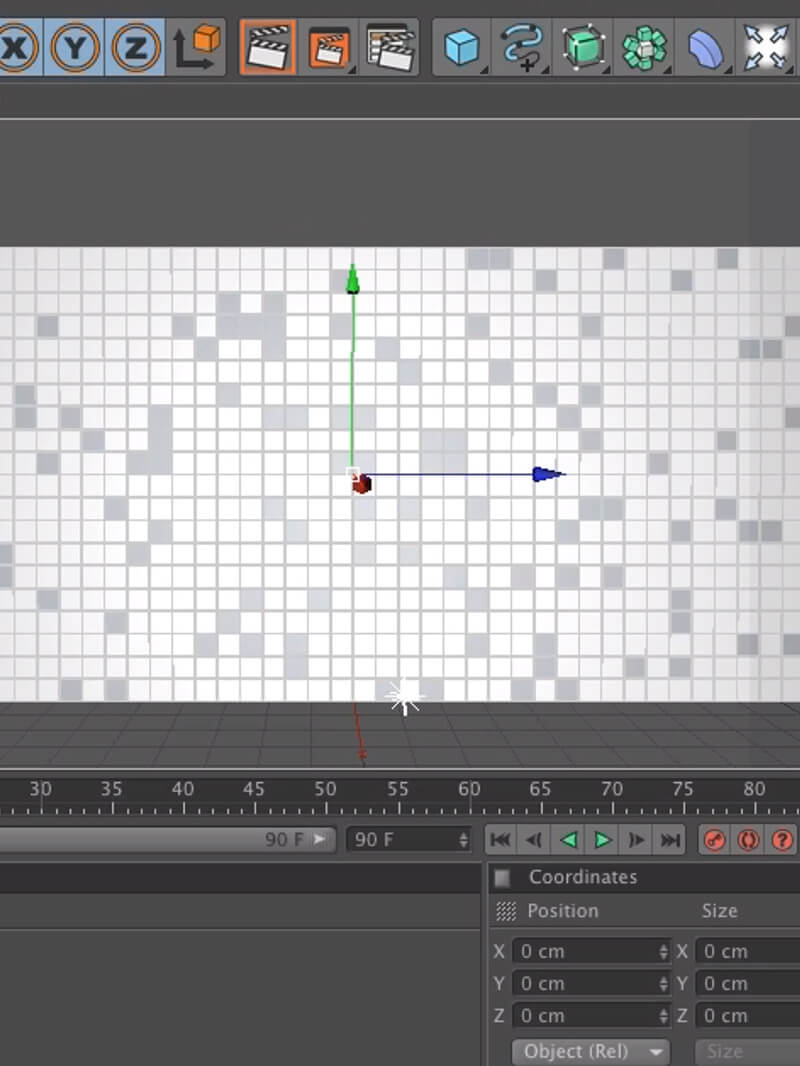
Task: Click the Size Y value field
Action: (x=748, y=983)
